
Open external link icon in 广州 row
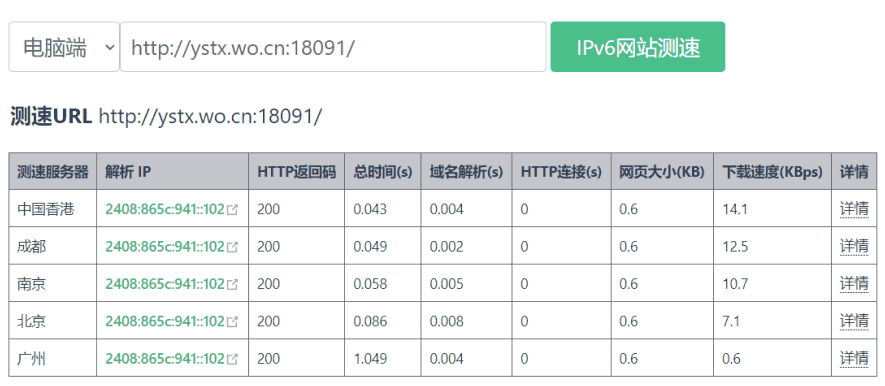pos(232,358)
